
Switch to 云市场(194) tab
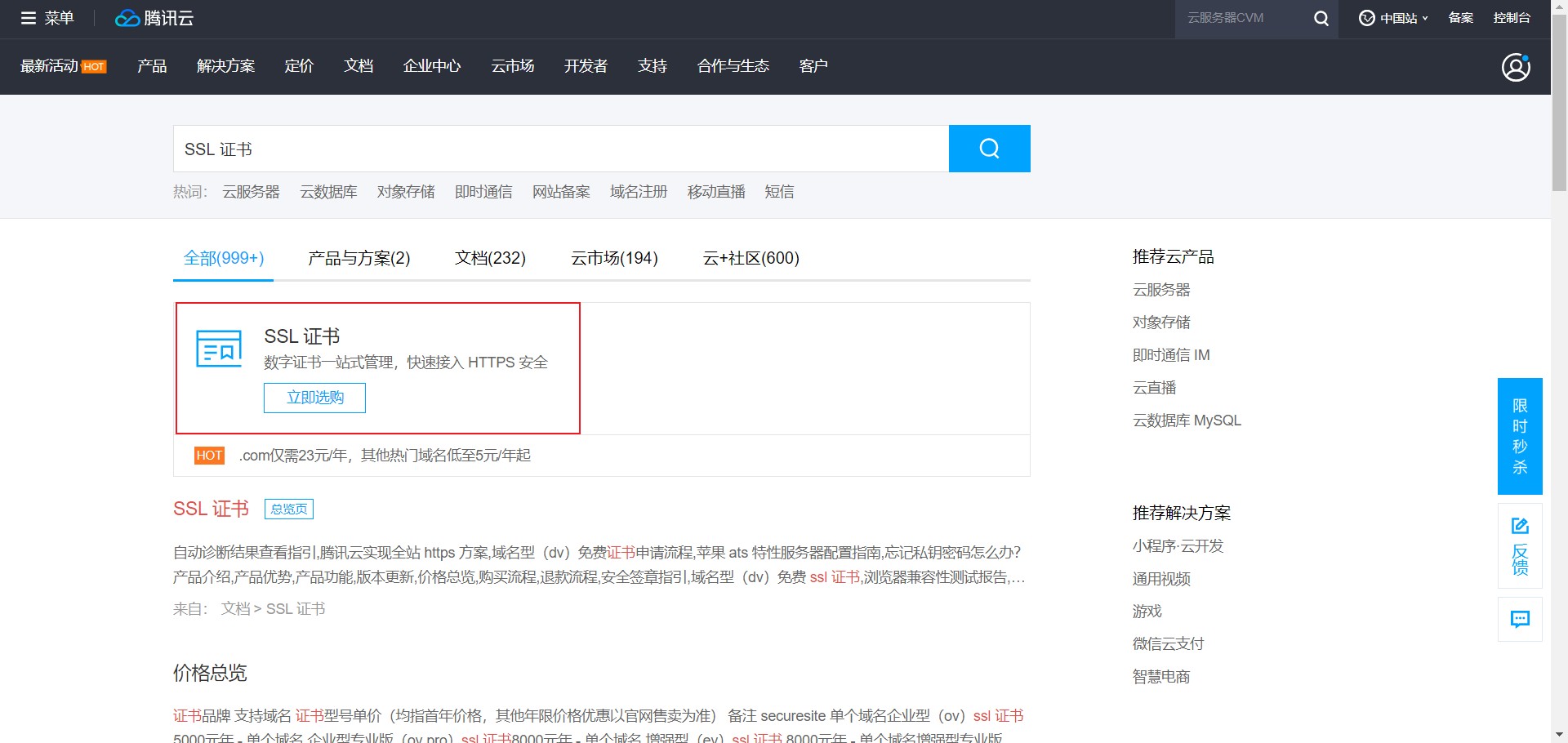pyautogui.click(x=614, y=258)
